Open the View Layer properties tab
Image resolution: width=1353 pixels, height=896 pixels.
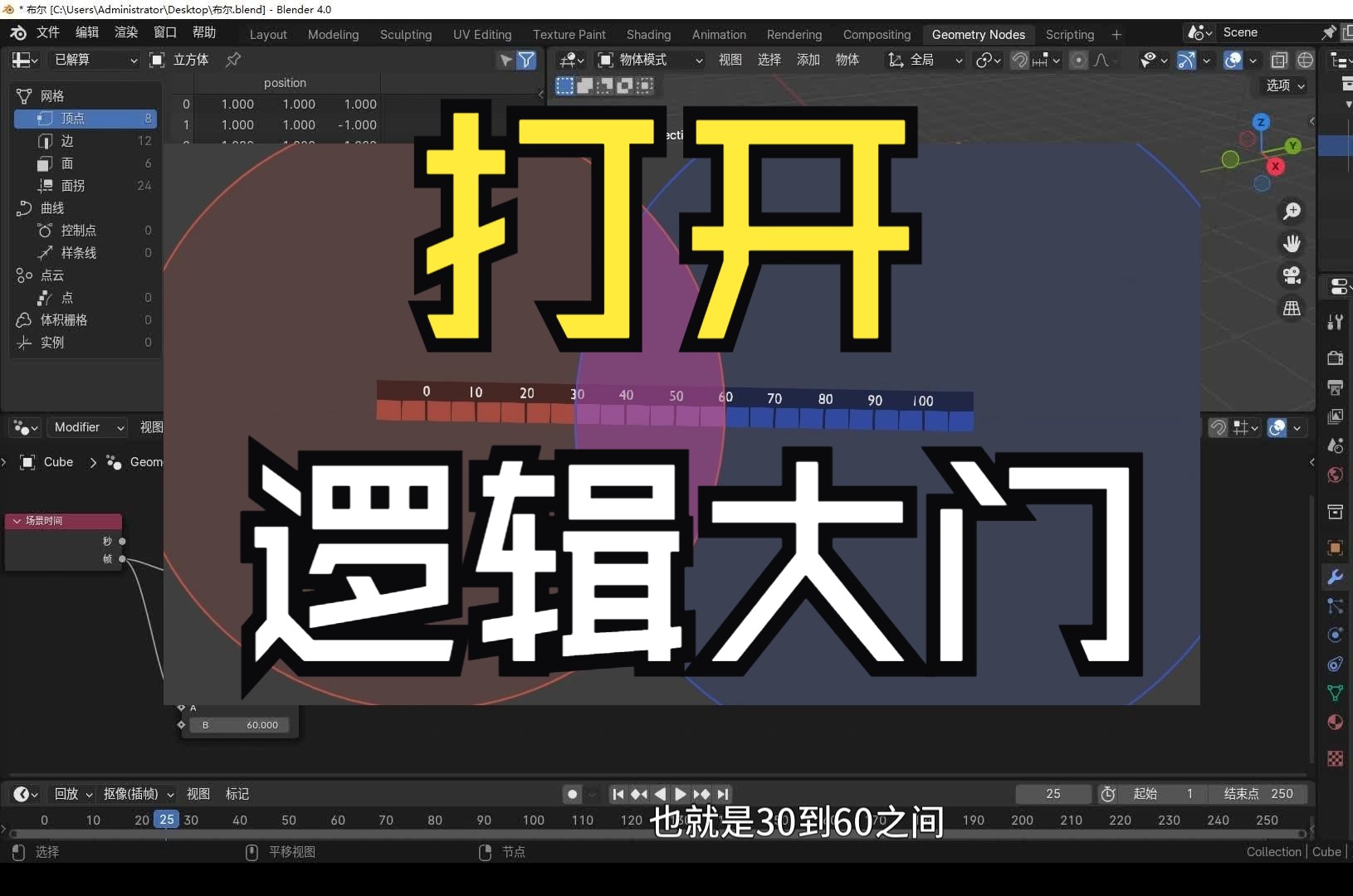pyautogui.click(x=1335, y=416)
